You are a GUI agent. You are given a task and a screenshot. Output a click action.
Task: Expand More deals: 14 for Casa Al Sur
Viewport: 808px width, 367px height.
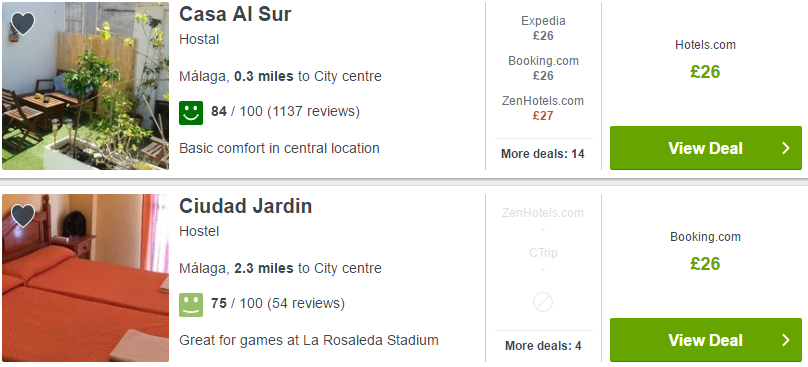543,154
